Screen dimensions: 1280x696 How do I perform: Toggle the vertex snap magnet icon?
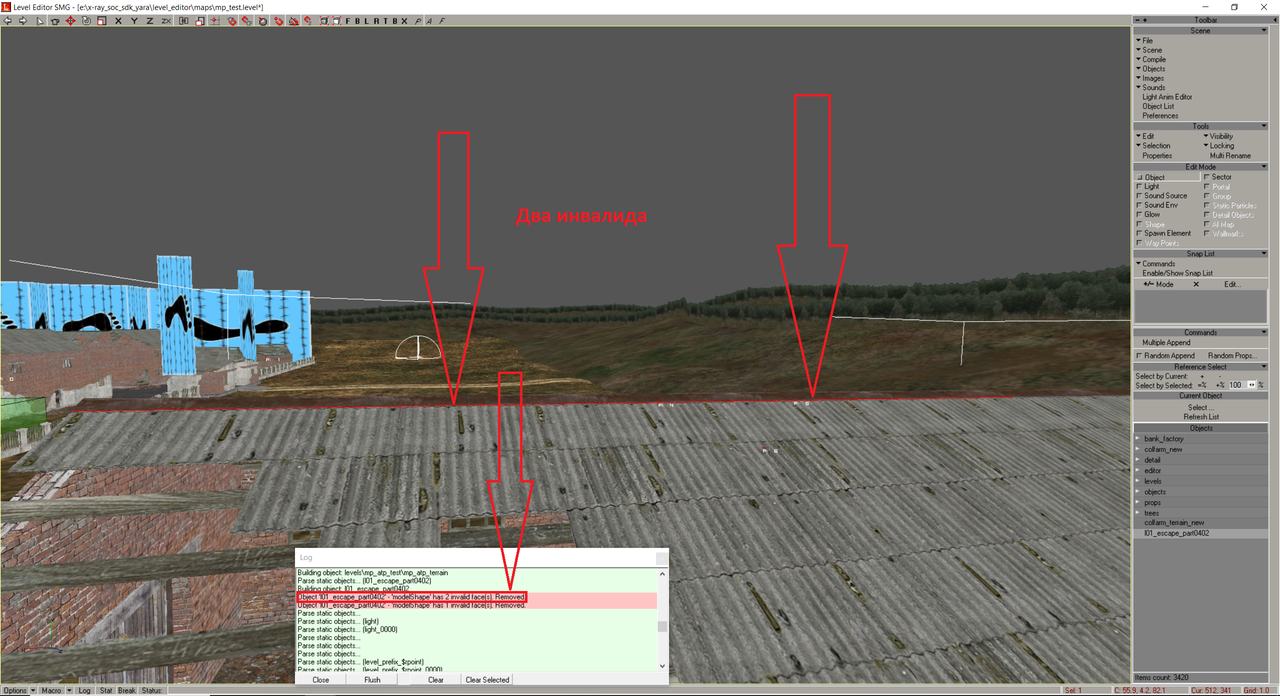[279, 21]
